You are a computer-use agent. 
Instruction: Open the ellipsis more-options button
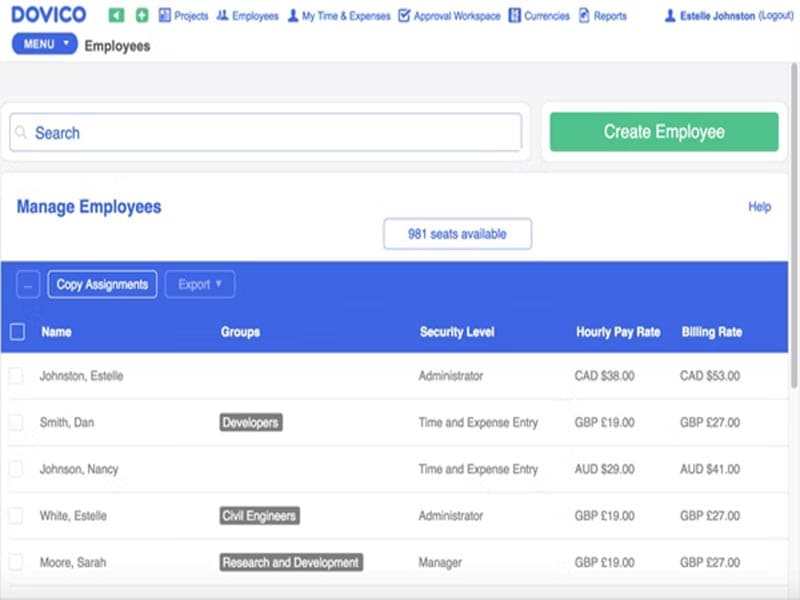[x=28, y=285]
